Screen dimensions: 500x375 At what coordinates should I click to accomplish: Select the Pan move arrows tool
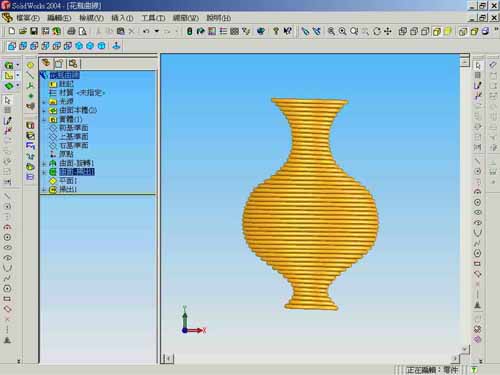click(x=388, y=31)
